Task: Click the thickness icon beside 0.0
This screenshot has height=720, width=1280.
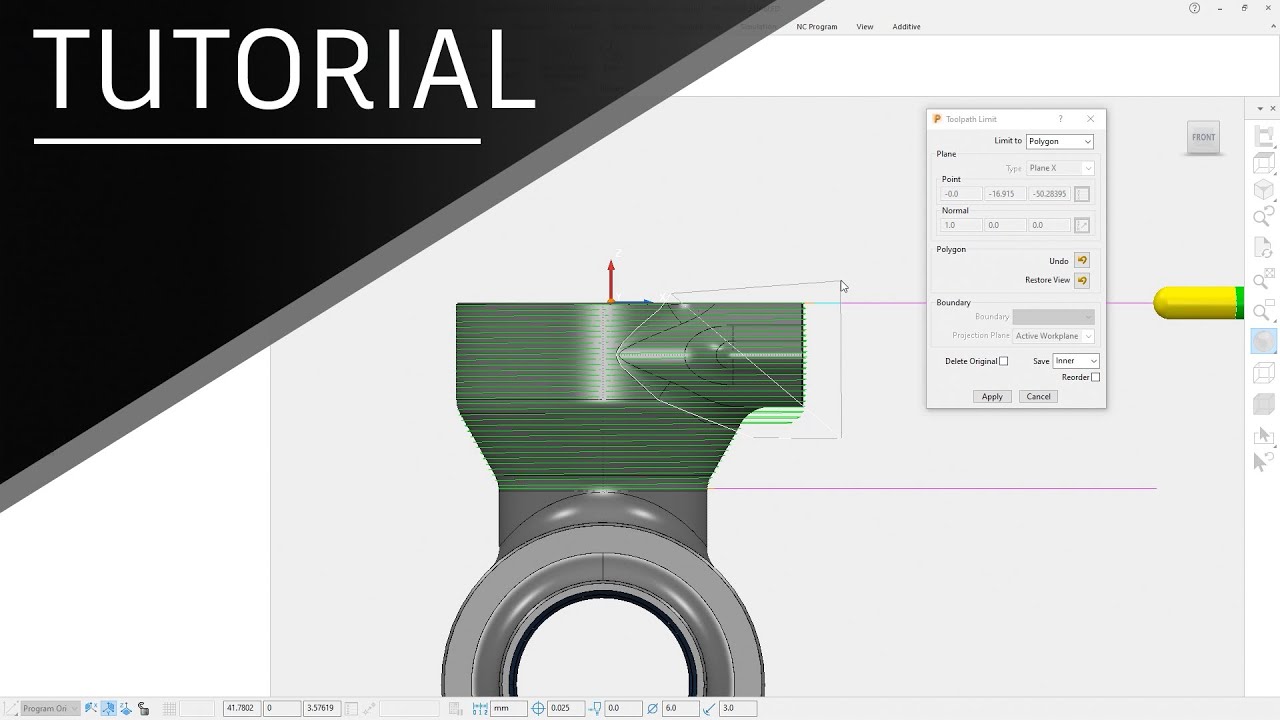Action: click(x=595, y=708)
